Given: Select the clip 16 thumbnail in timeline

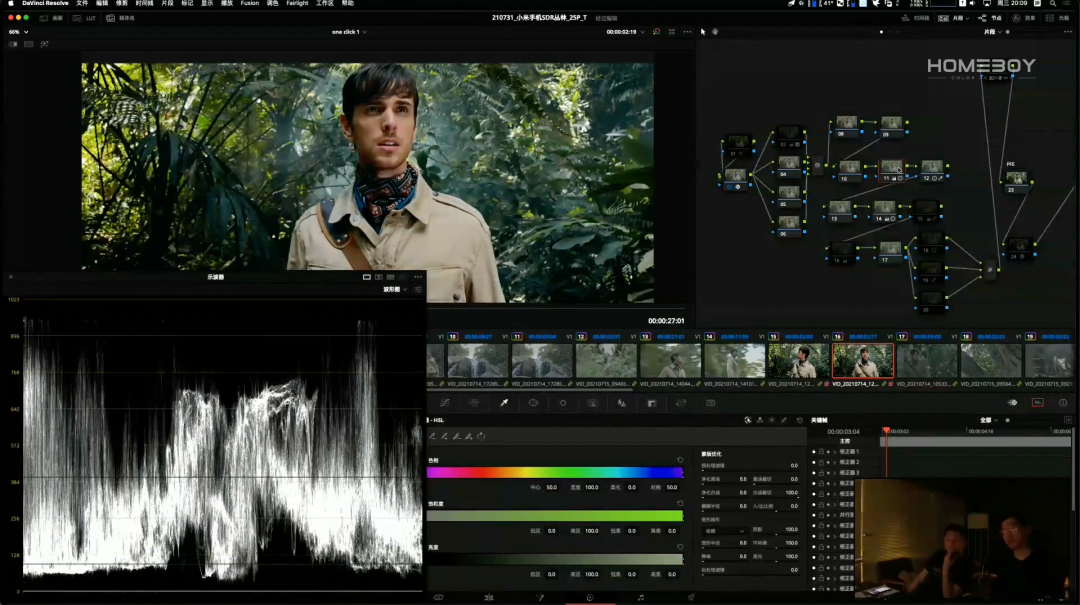Looking at the screenshot, I should pyautogui.click(x=862, y=361).
